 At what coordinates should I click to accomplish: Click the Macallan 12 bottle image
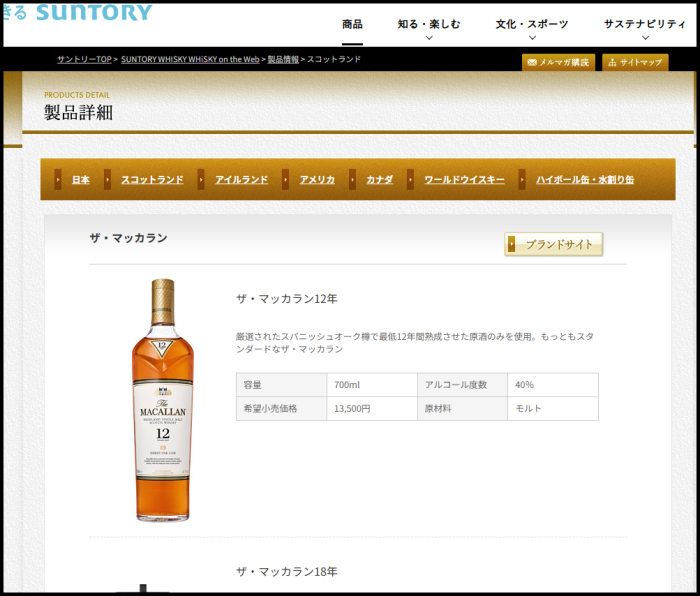[x=162, y=400]
